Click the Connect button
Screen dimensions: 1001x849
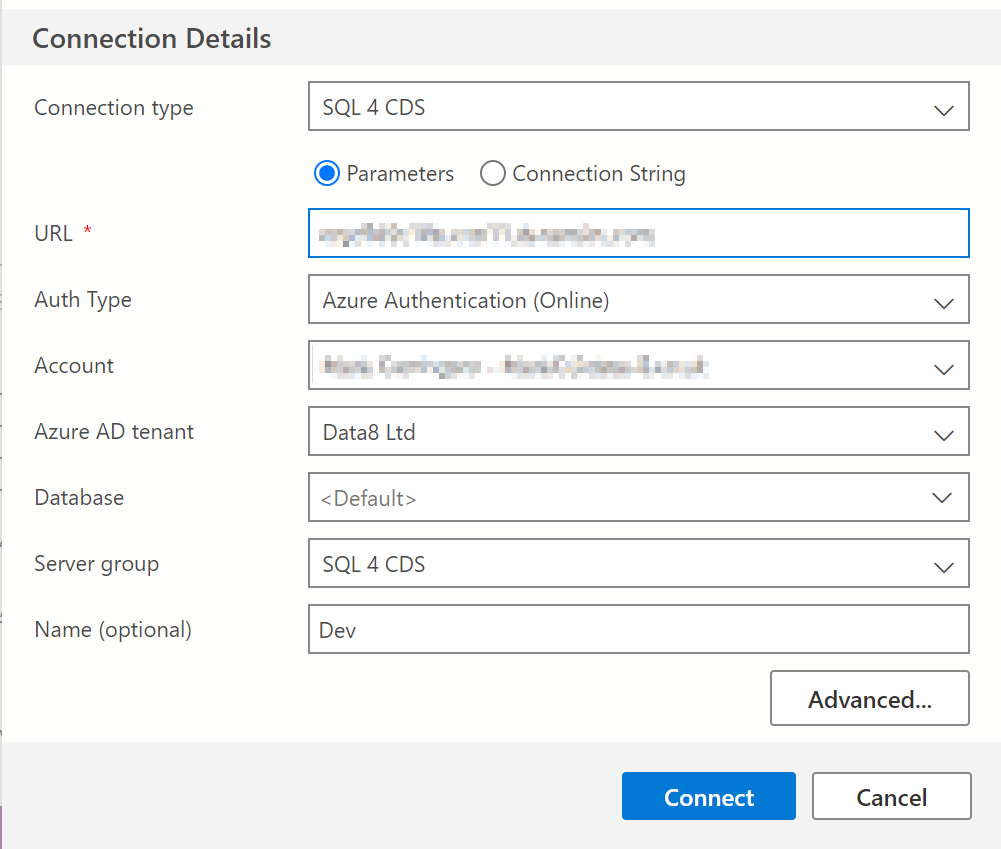pos(709,796)
